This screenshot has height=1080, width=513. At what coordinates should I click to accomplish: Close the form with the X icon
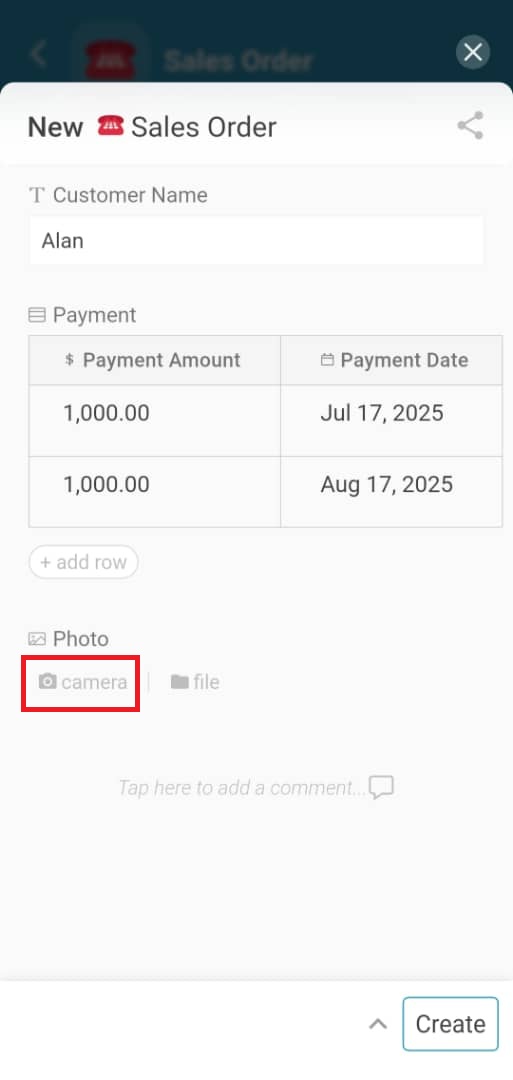473,52
